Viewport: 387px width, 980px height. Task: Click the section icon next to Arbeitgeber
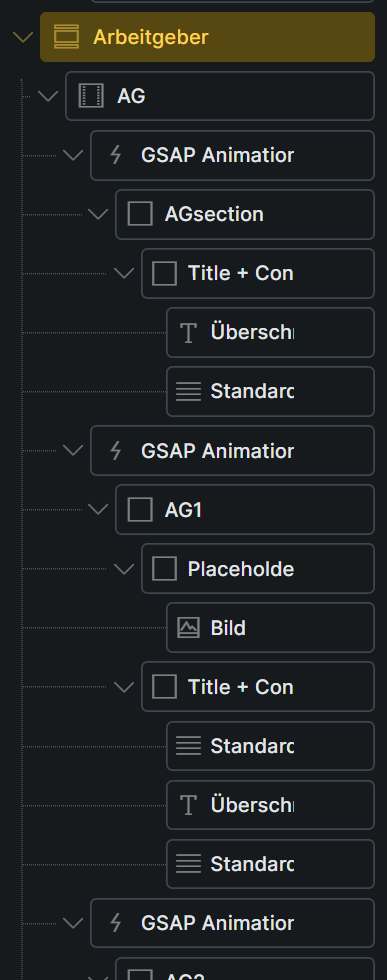(x=66, y=37)
